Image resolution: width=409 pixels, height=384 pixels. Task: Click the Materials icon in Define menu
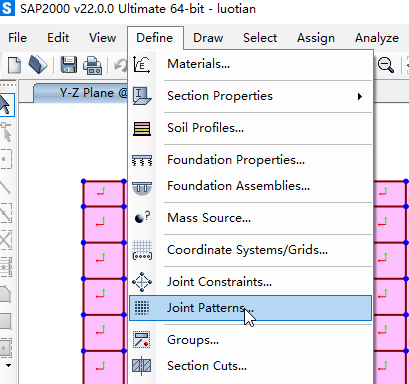click(x=142, y=64)
